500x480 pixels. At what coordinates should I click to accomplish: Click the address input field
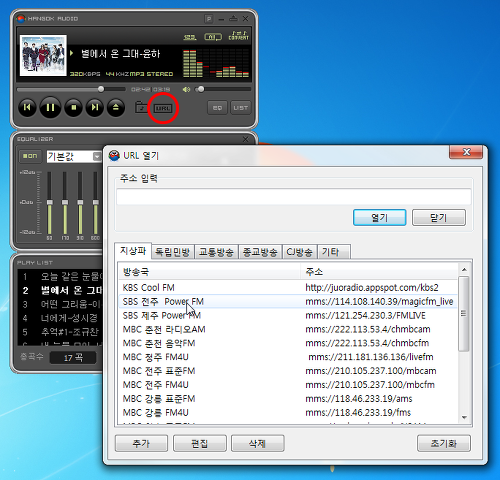pos(294,197)
